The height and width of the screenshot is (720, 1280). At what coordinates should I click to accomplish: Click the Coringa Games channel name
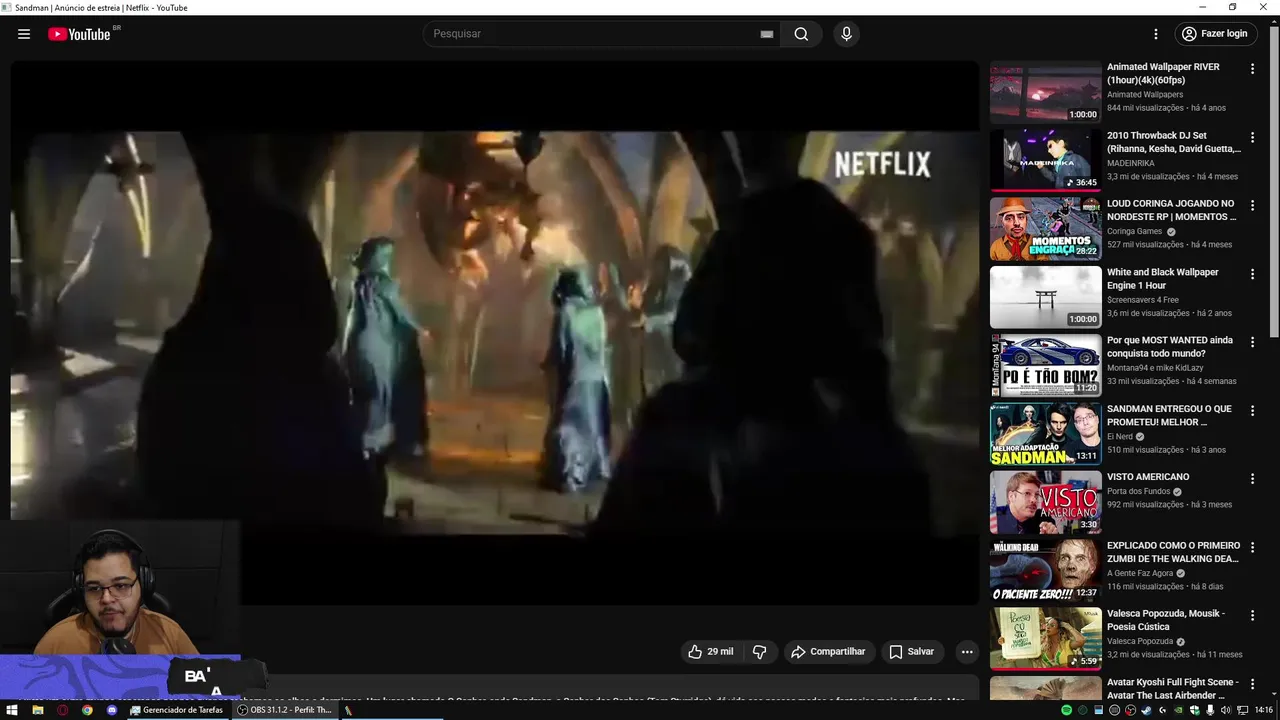(x=1135, y=231)
